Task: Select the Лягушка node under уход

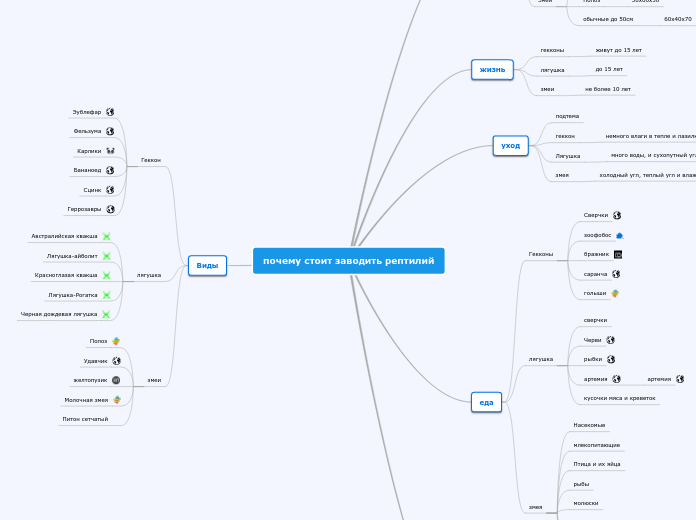Action: coord(568,156)
